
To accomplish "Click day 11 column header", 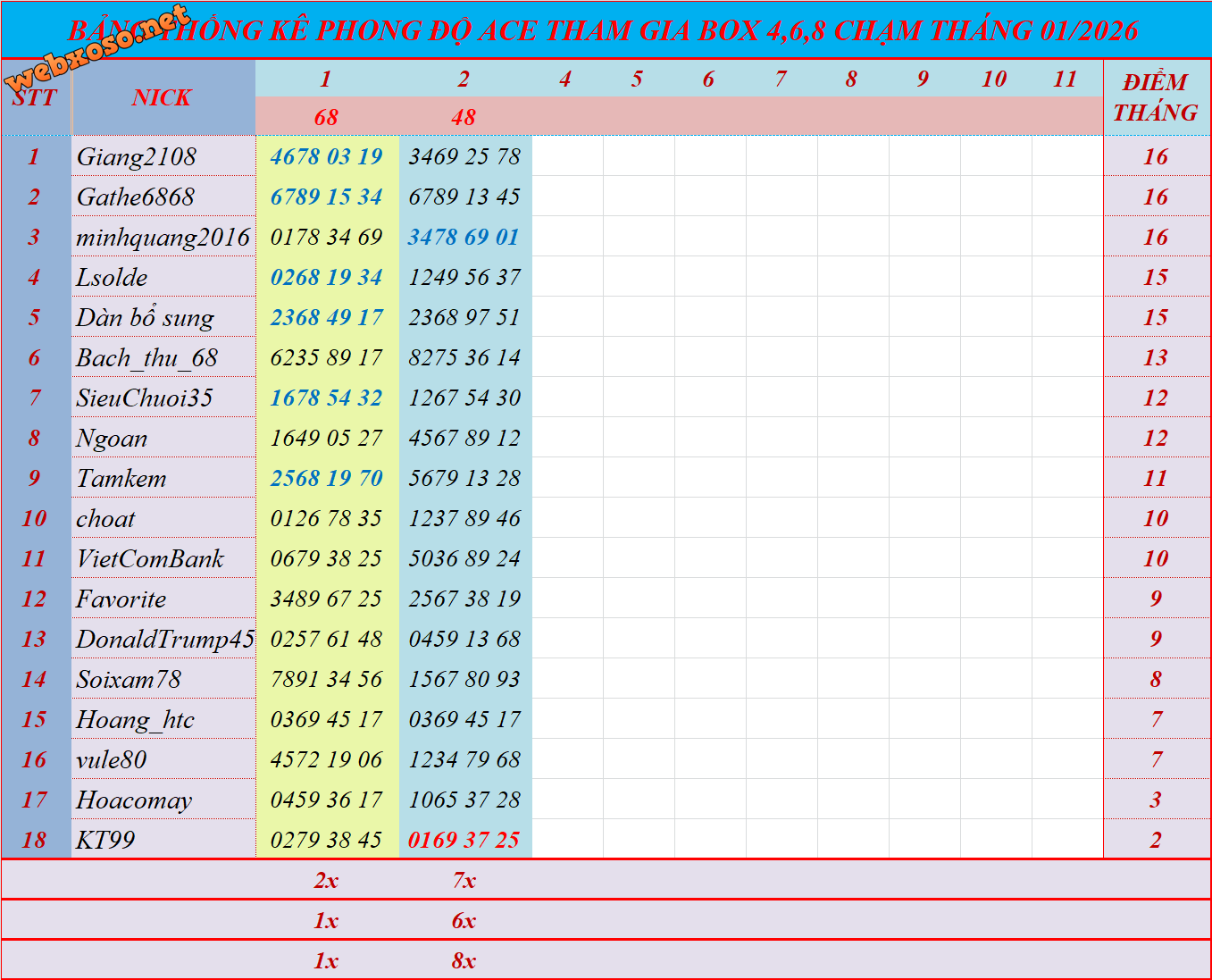I will 1066,79.
